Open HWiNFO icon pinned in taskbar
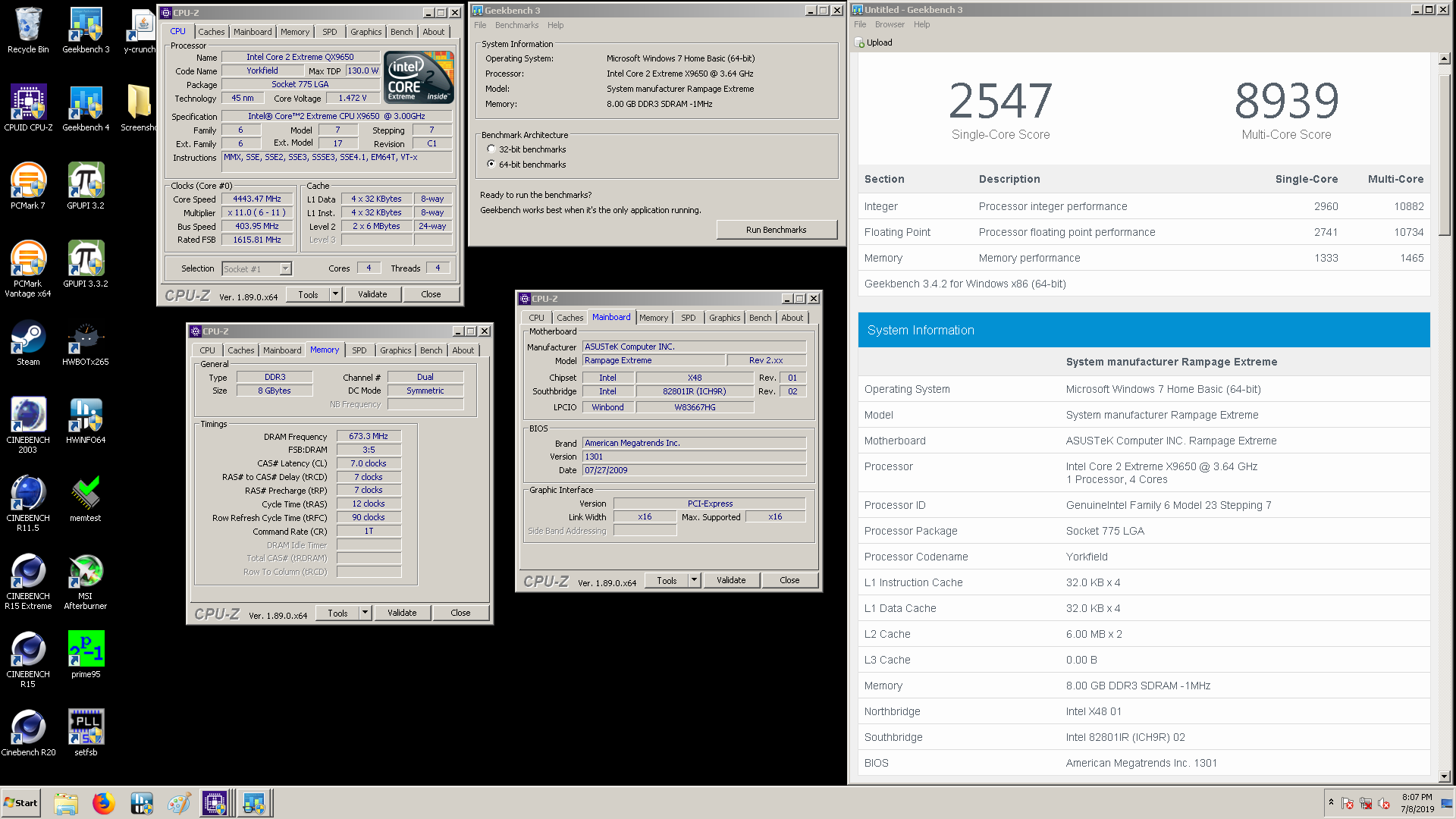 [142, 803]
